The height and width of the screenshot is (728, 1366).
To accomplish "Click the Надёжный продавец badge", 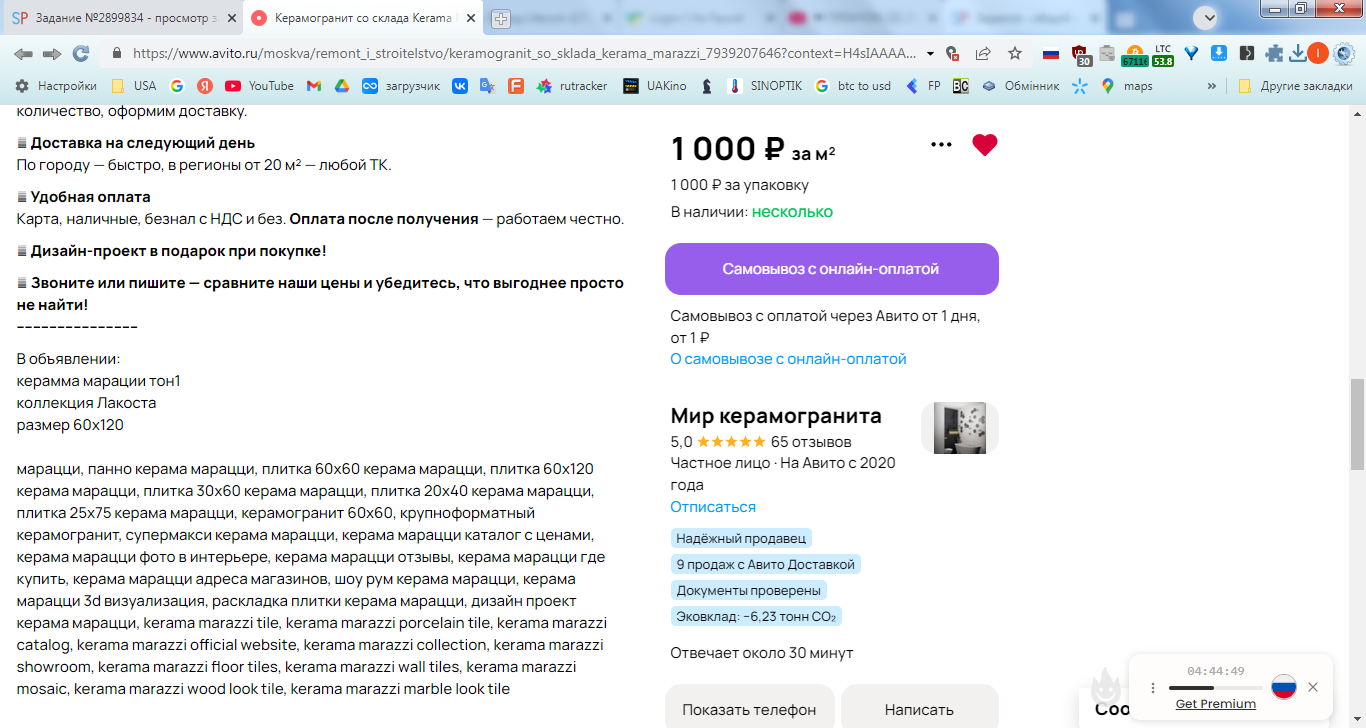I will pos(741,538).
